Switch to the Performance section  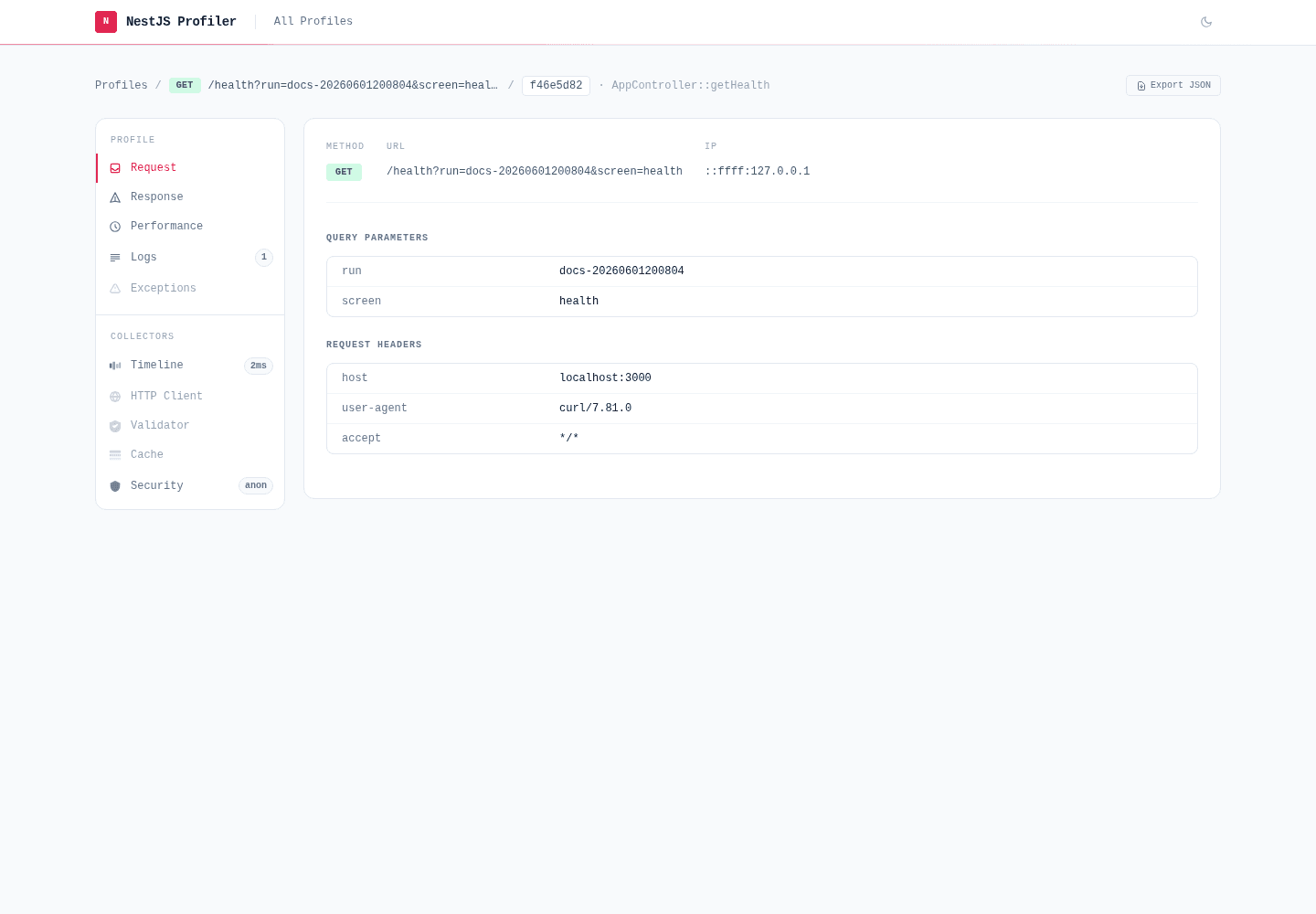[190, 227]
